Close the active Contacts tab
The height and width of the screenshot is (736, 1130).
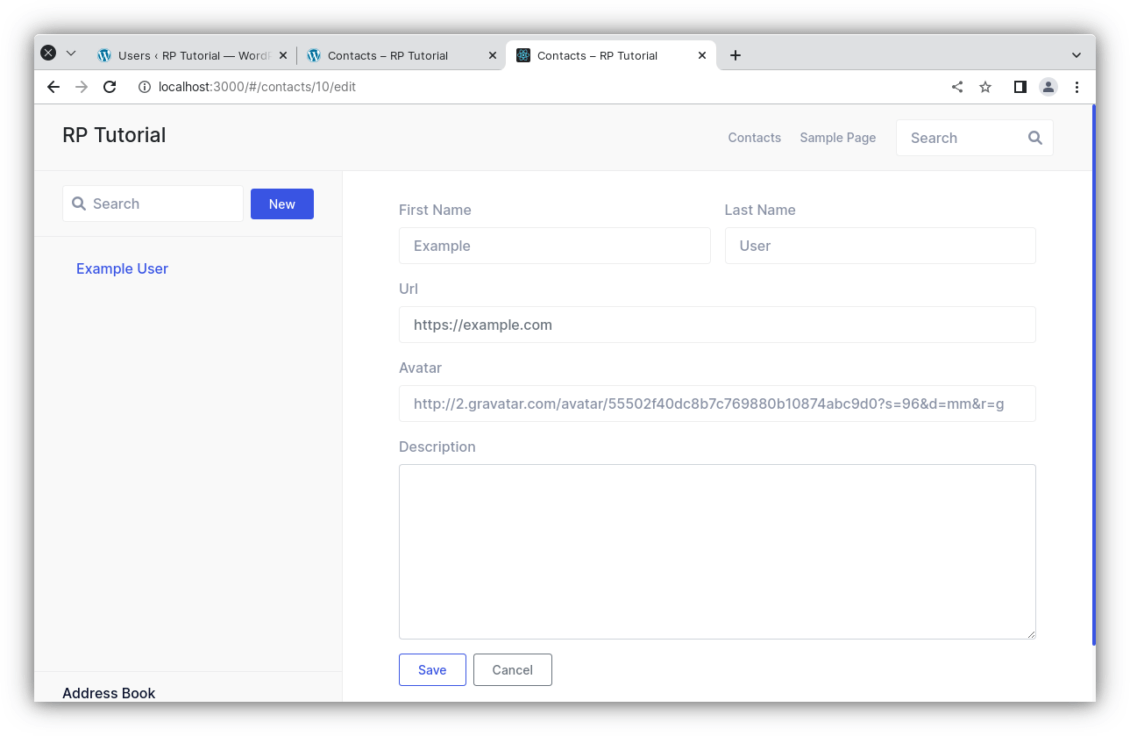click(x=702, y=56)
